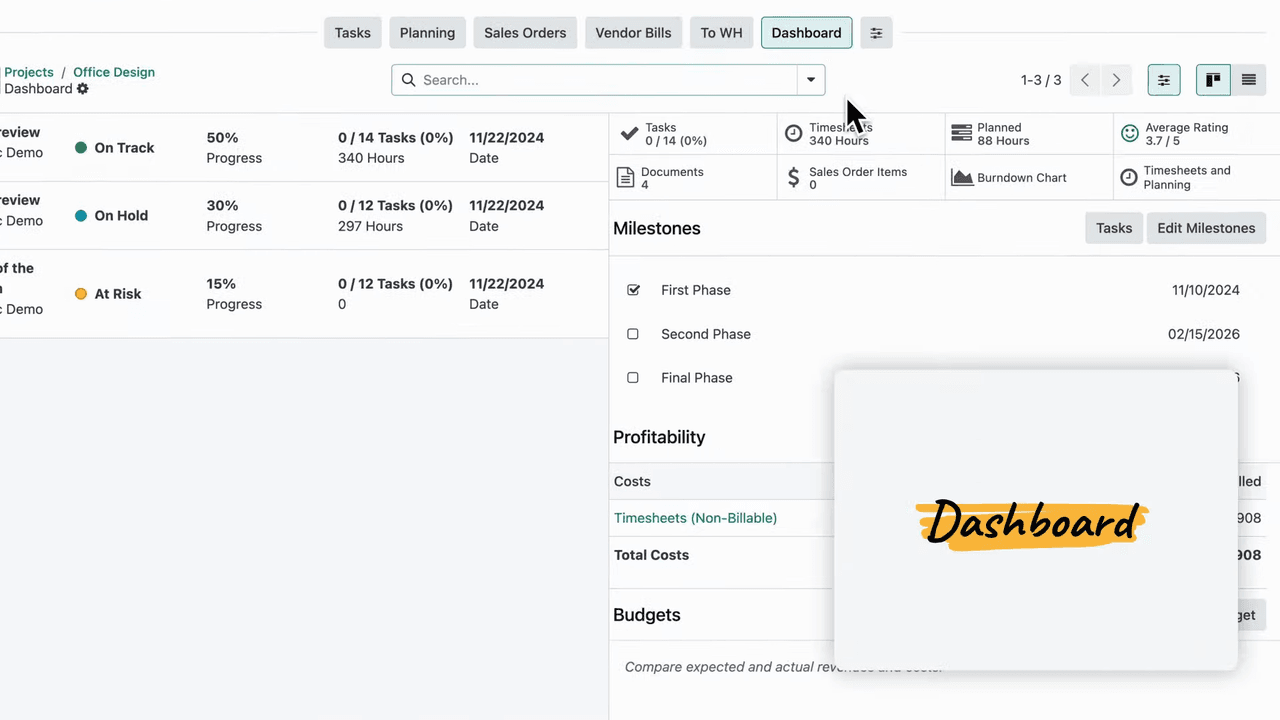Click the Edit Milestones button
Image resolution: width=1280 pixels, height=720 pixels.
coord(1205,228)
